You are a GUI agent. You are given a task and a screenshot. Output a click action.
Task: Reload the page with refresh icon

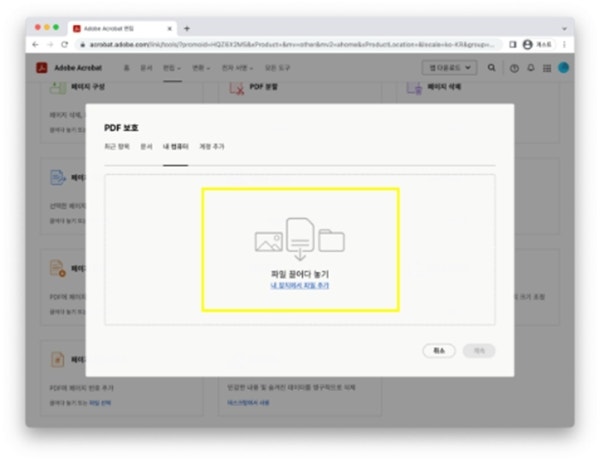pyautogui.click(x=65, y=45)
